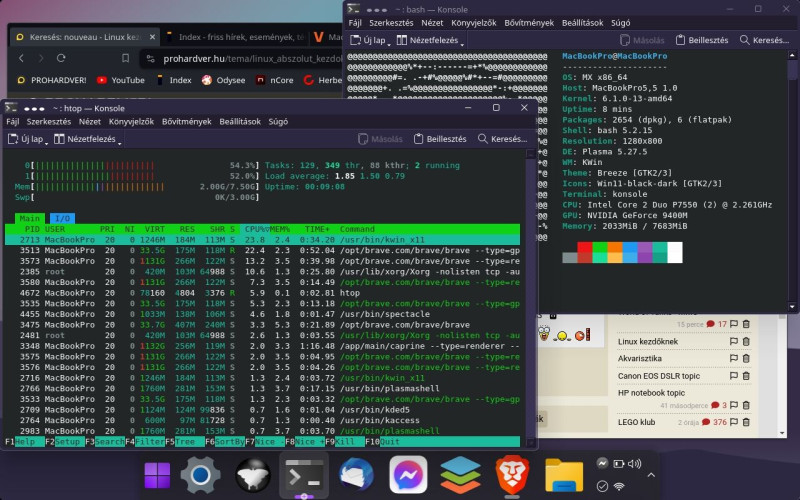The width and height of the screenshot is (800, 500).
Task: Open the butterfly icon in the dock
Action: pos(253,475)
